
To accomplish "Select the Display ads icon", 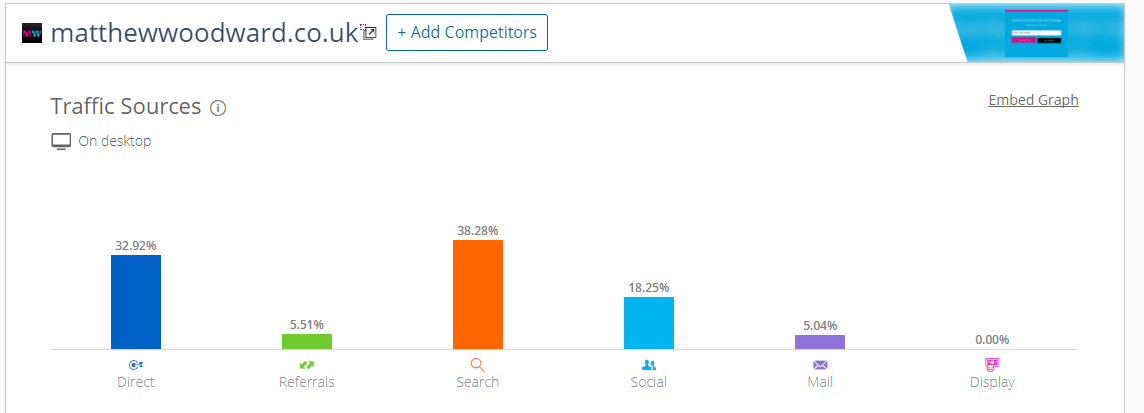I will click(x=992, y=364).
